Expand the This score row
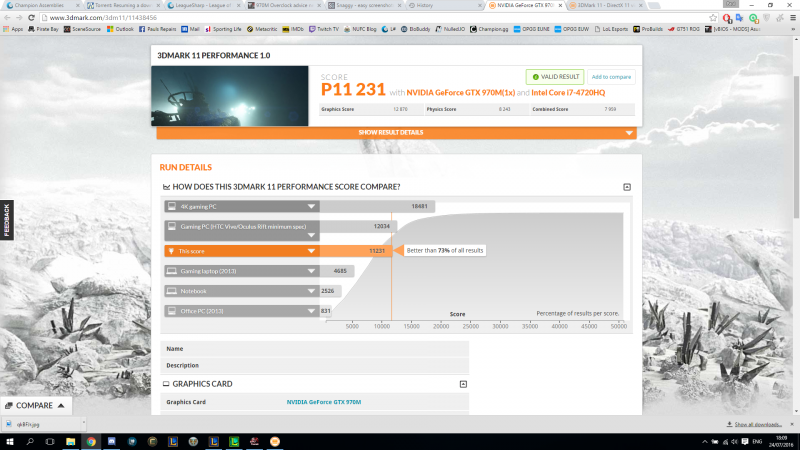 click(x=311, y=251)
